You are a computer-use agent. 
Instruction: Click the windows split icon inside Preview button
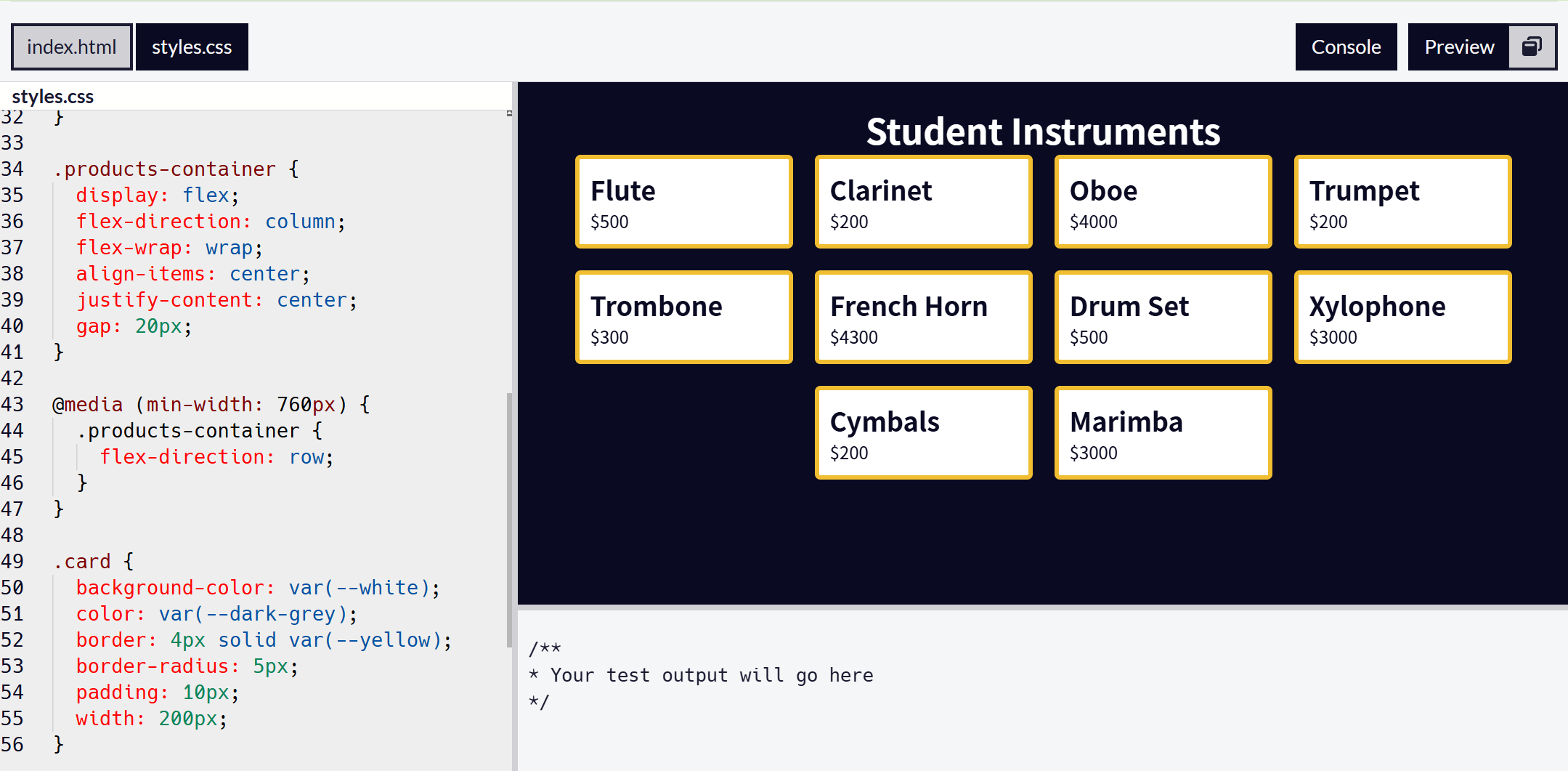click(1531, 47)
